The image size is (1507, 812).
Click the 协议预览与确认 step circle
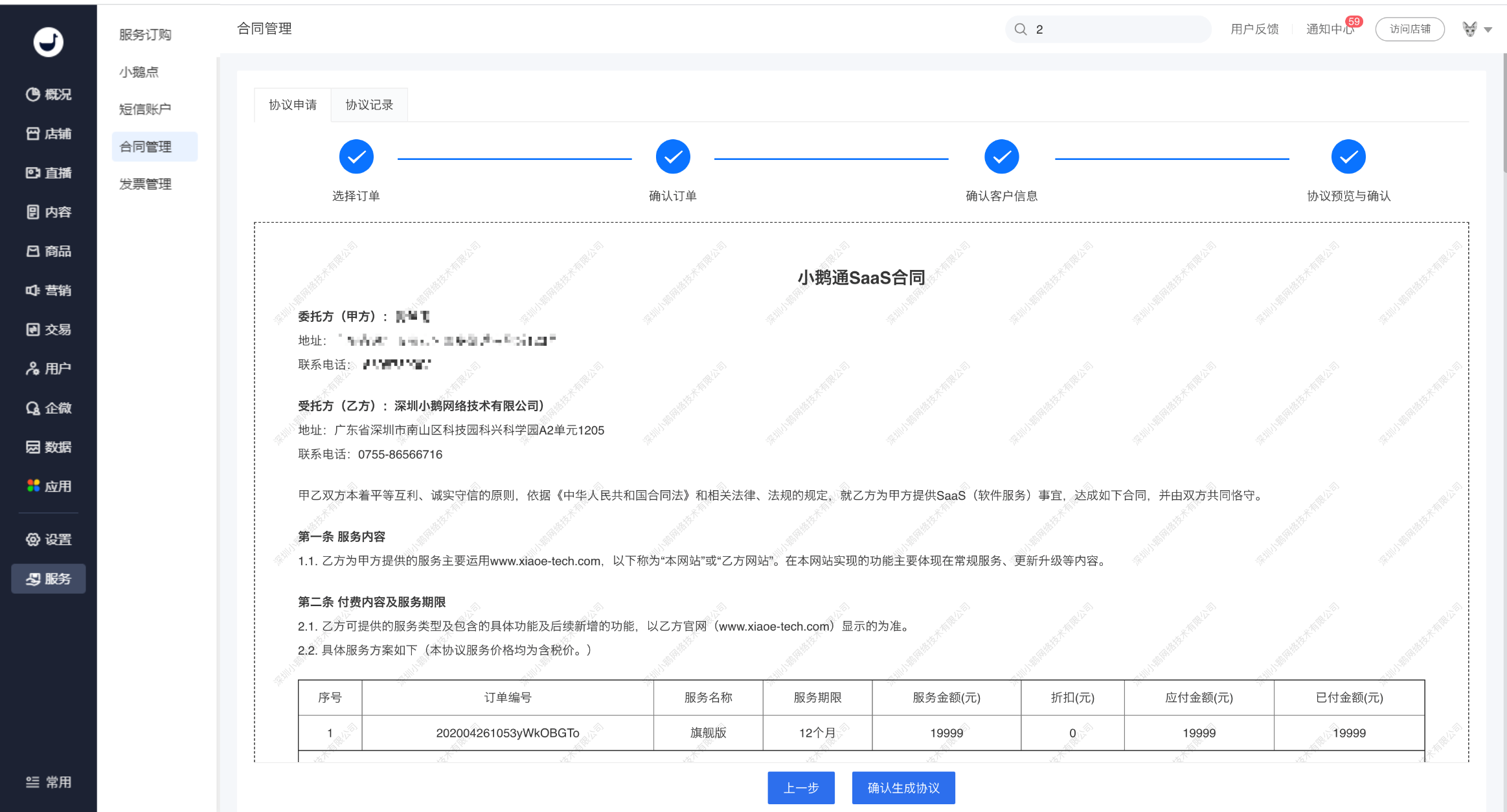click(1348, 157)
